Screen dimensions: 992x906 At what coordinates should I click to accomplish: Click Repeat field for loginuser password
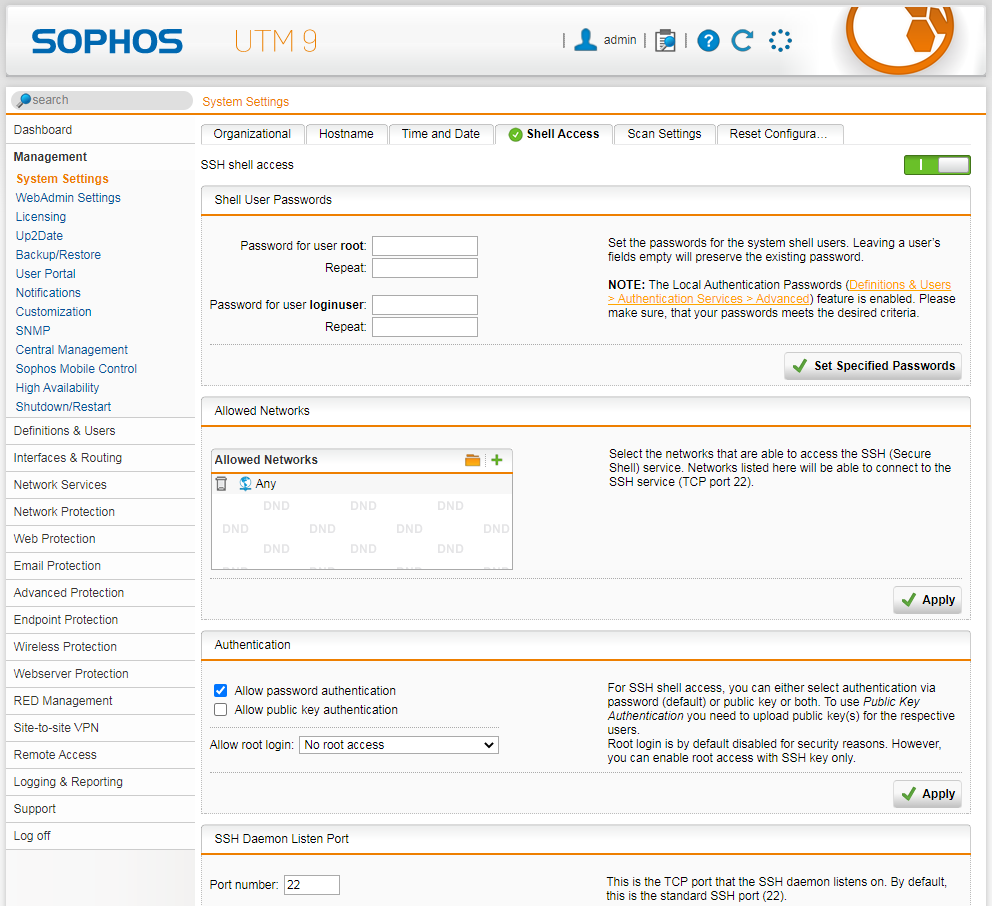coord(425,327)
